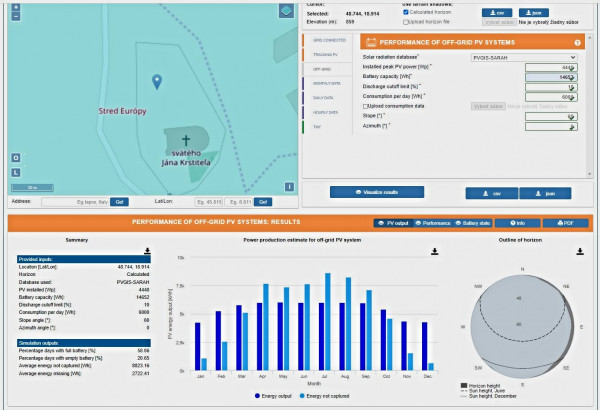The height and width of the screenshot is (410, 600).
Task: Open the Solar radiation database dropdown
Action: tap(524, 57)
